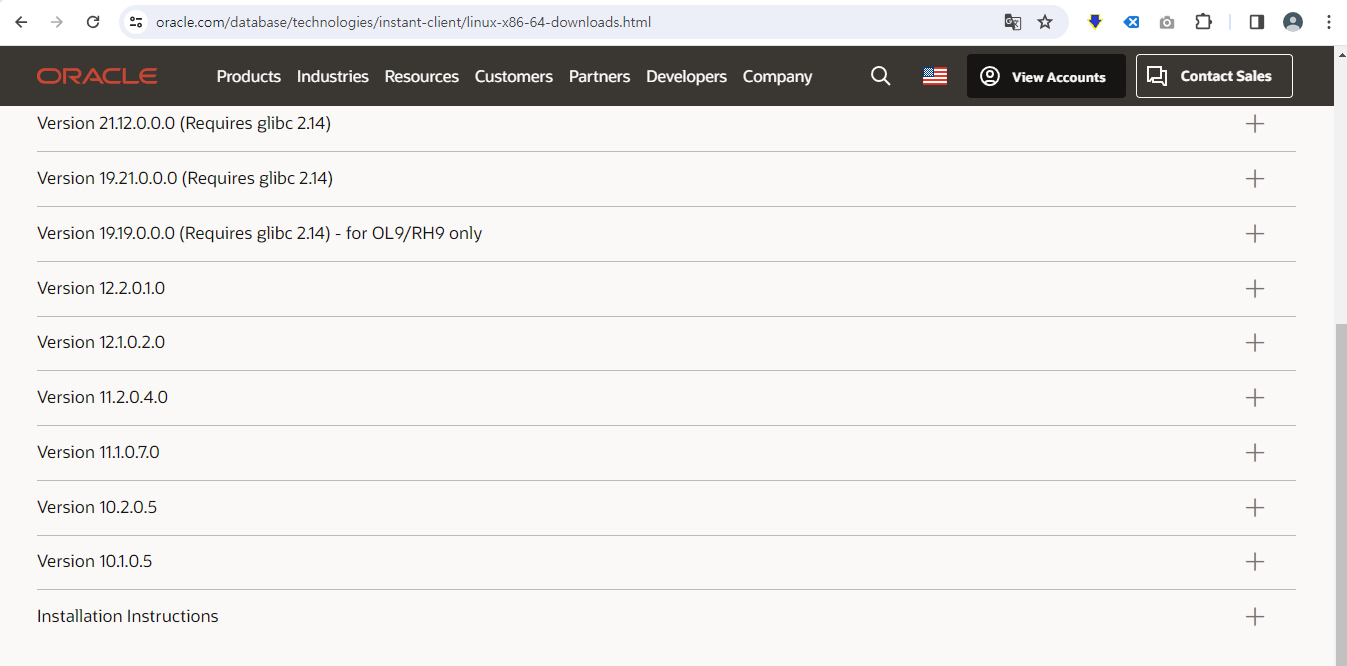Expand Version 19.21.0.0.0 with plus icon

coord(1255,179)
